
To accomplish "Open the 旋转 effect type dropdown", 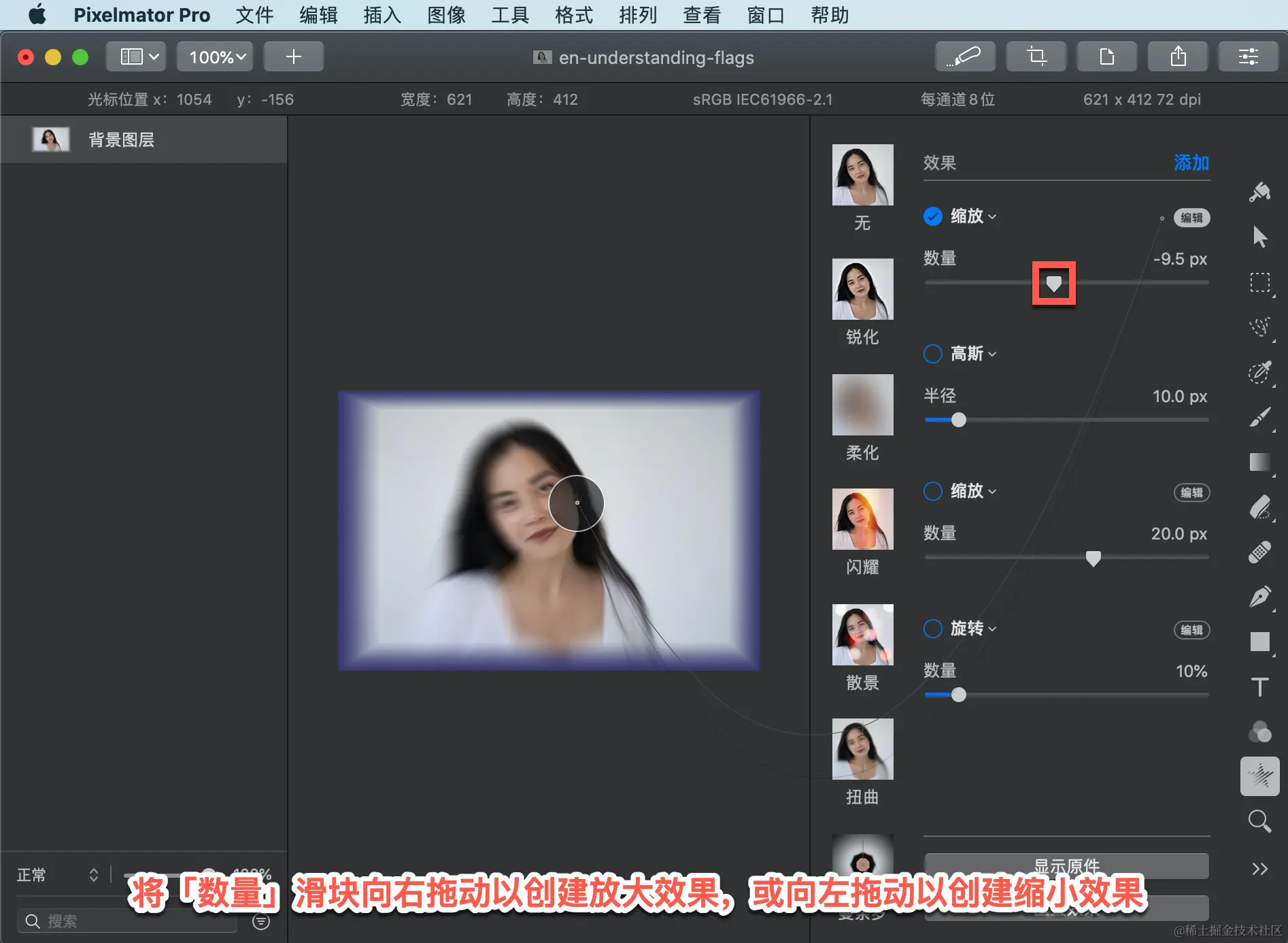I will [x=973, y=629].
